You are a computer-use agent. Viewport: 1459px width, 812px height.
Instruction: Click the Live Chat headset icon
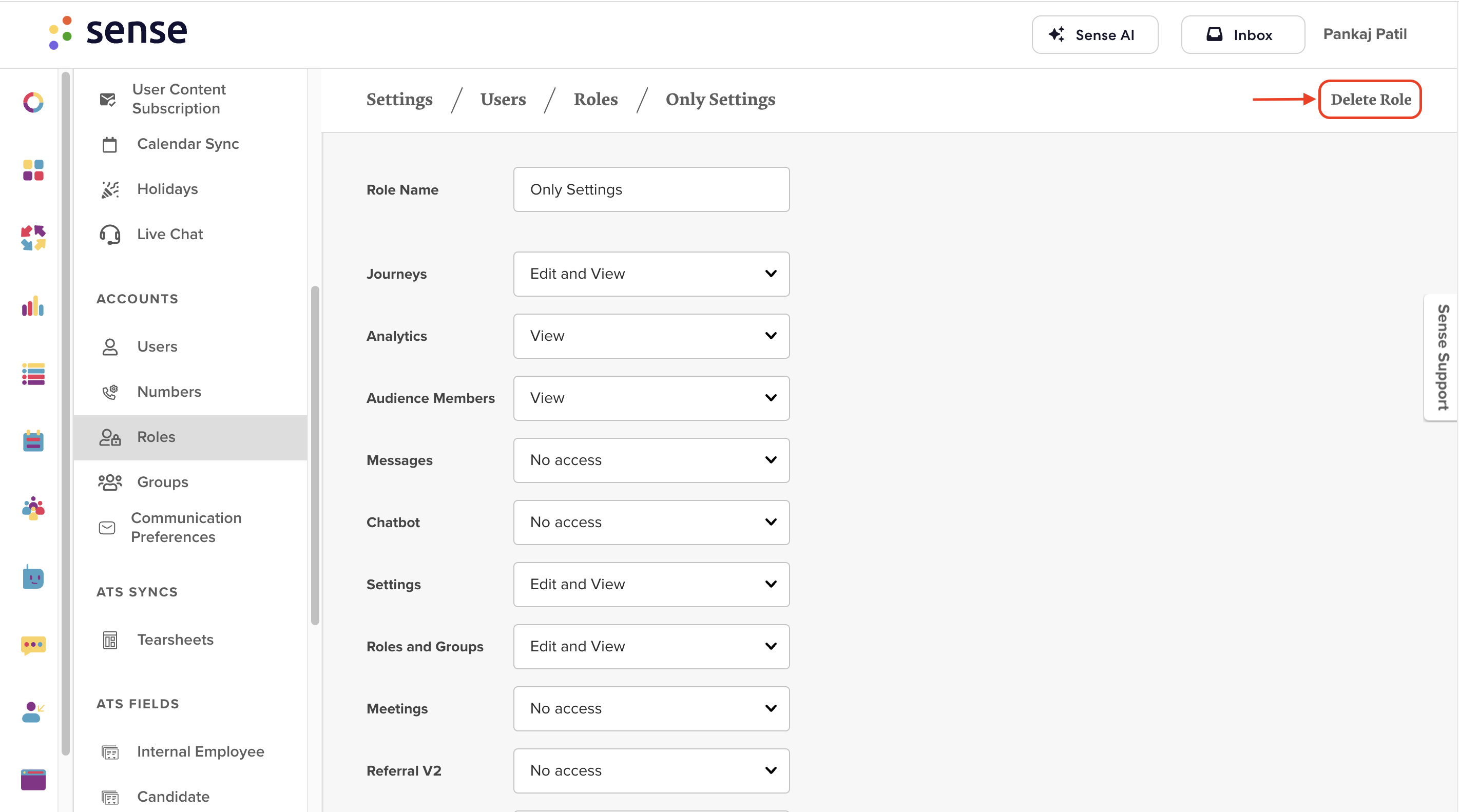click(x=110, y=235)
